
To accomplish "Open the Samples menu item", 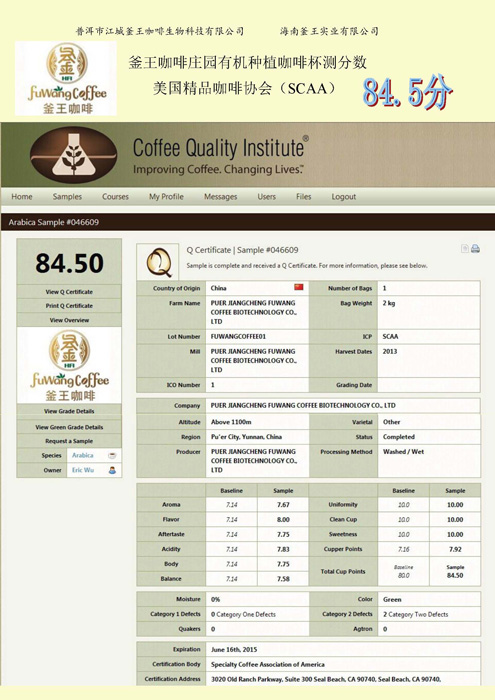I will 67,196.
